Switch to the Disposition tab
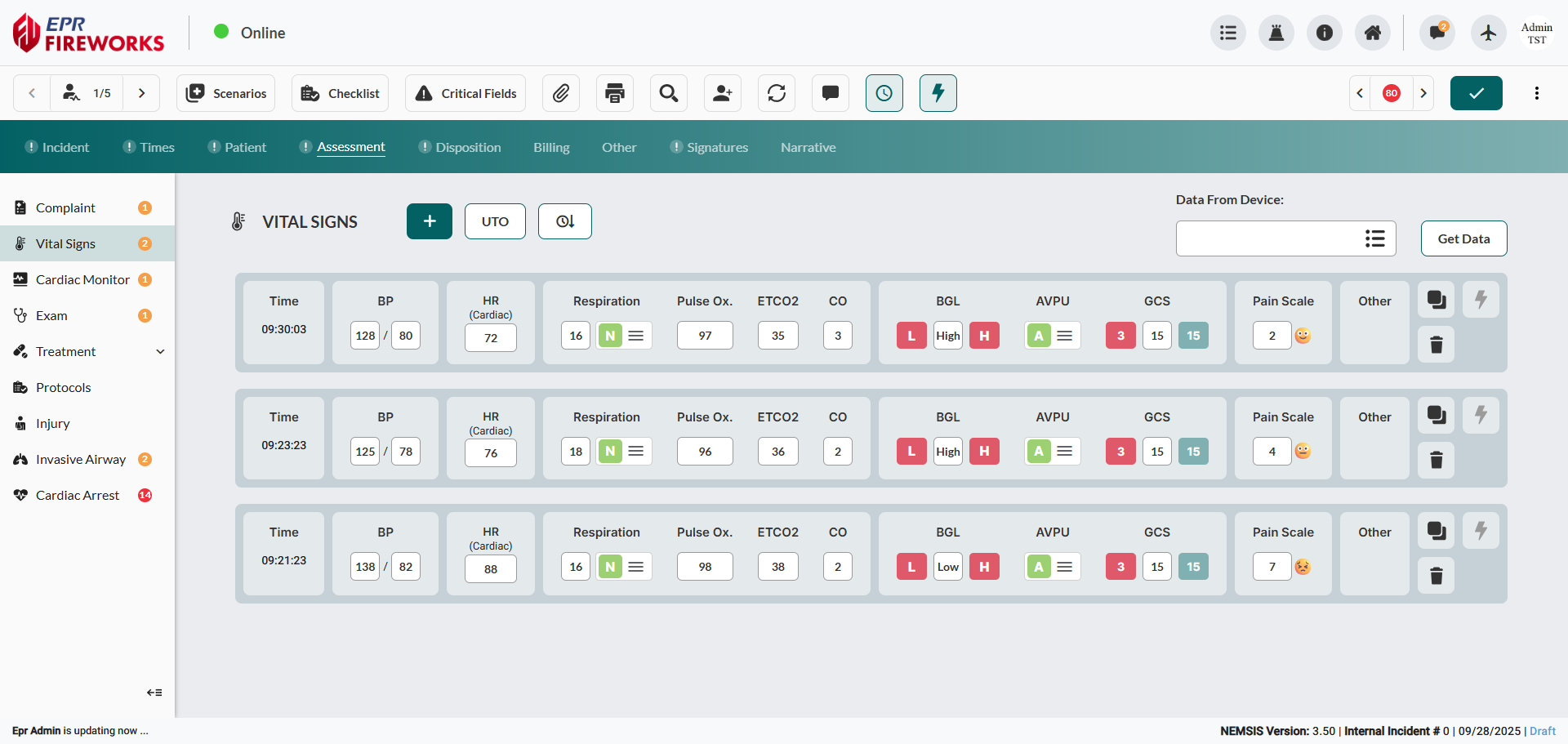 pyautogui.click(x=468, y=147)
